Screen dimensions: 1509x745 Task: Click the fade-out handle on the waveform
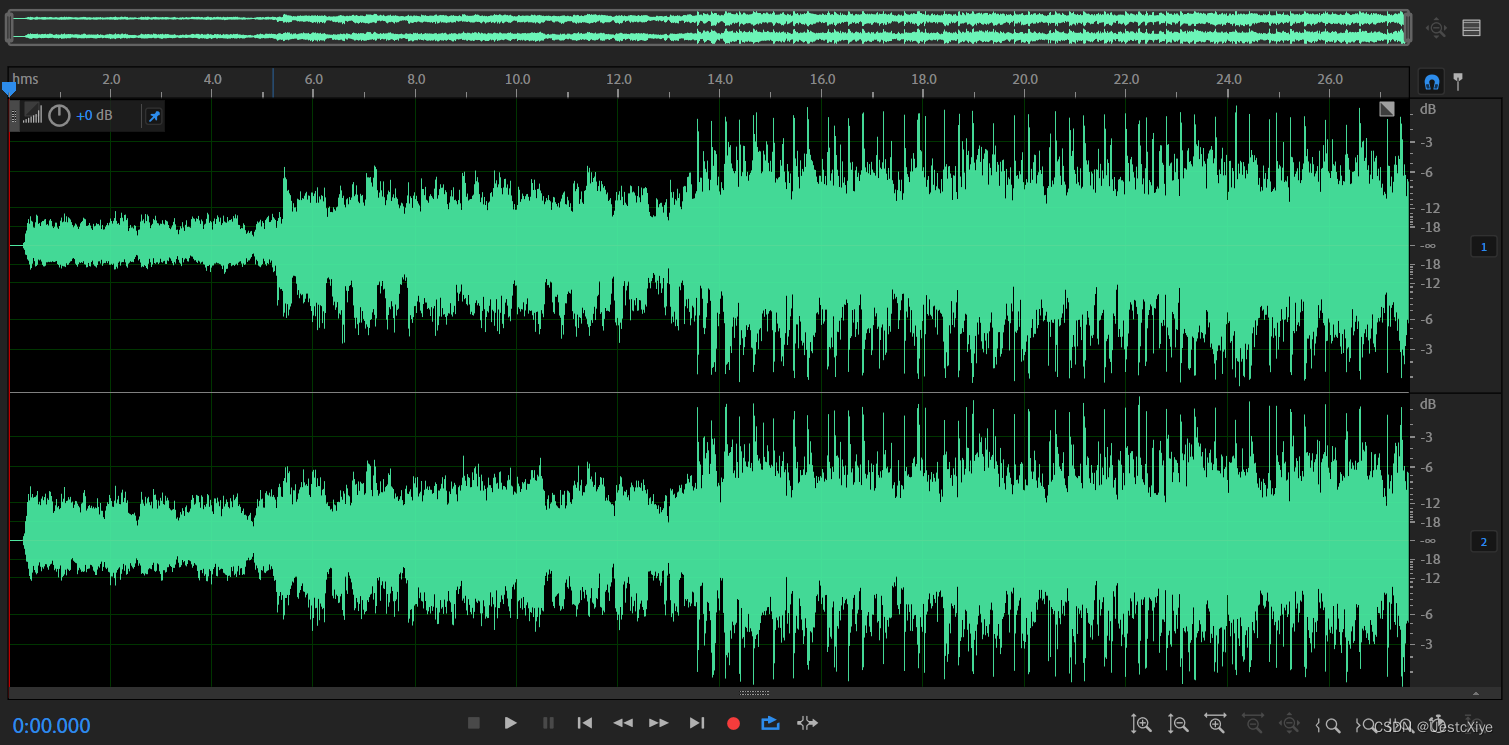tap(1387, 109)
